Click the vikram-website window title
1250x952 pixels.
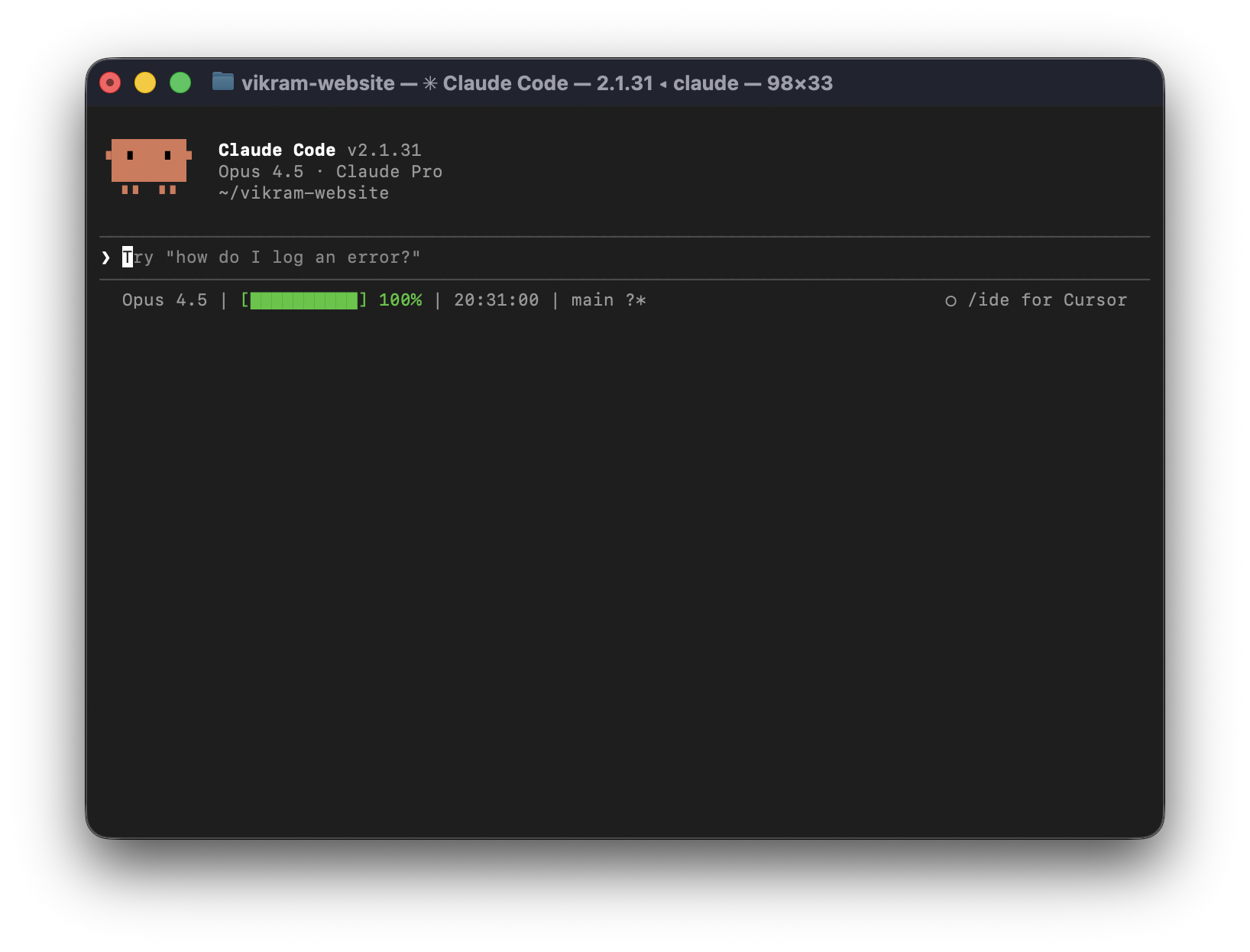tap(318, 83)
